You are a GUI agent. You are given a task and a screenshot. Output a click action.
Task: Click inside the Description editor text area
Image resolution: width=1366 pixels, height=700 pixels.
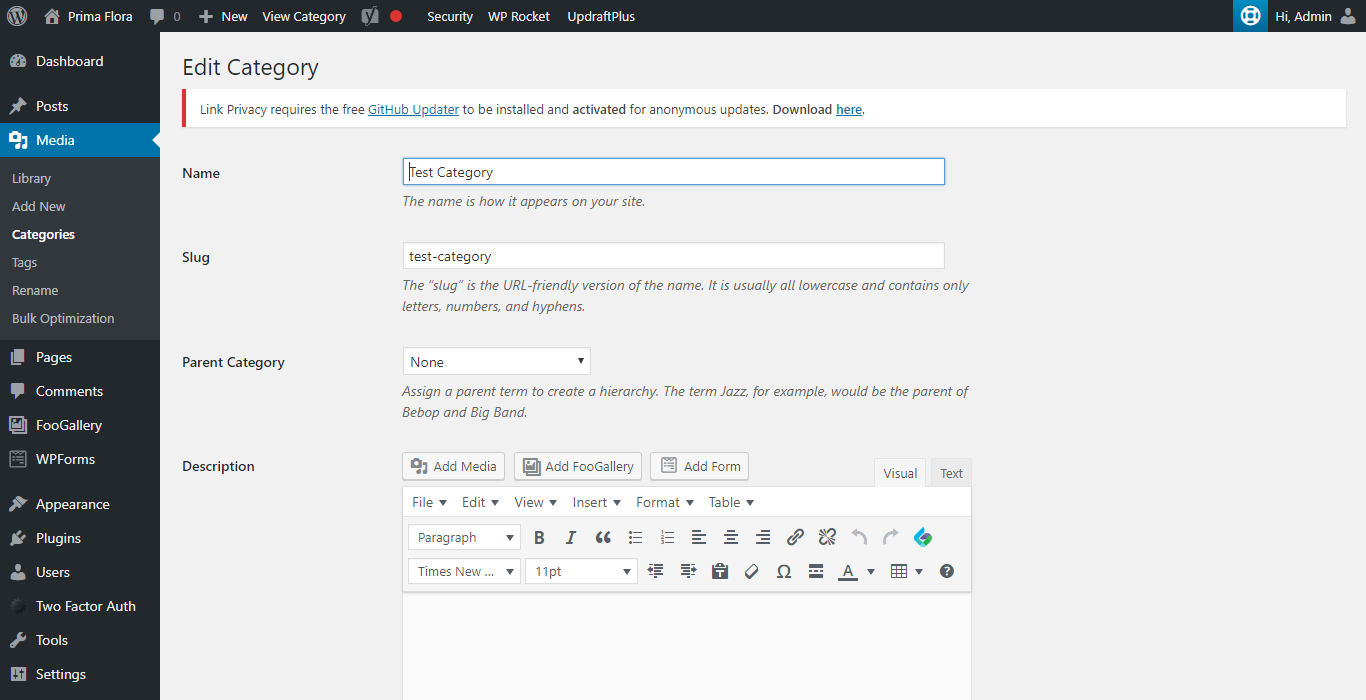click(686, 646)
